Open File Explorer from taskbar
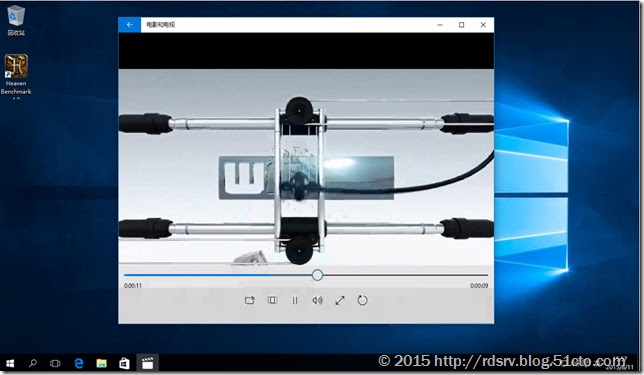Image resolution: width=644 pixels, height=375 pixels. click(x=101, y=363)
